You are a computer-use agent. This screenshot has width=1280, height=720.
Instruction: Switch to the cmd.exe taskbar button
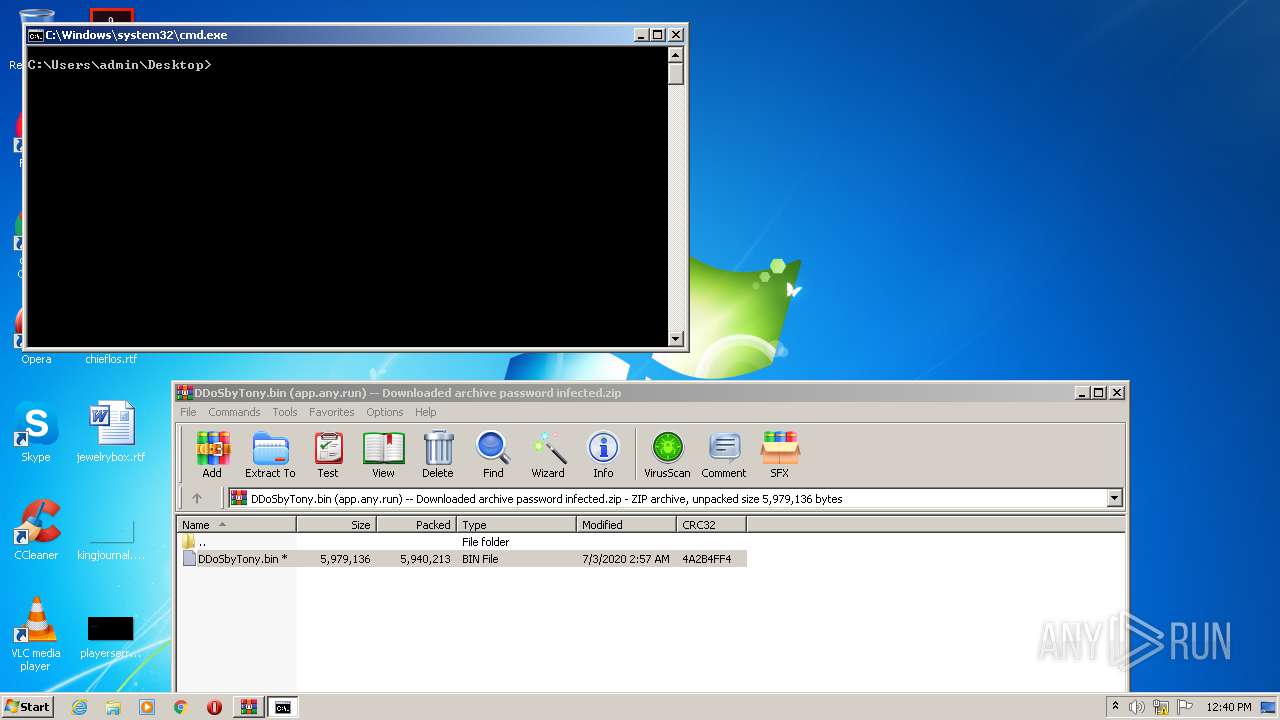point(283,707)
